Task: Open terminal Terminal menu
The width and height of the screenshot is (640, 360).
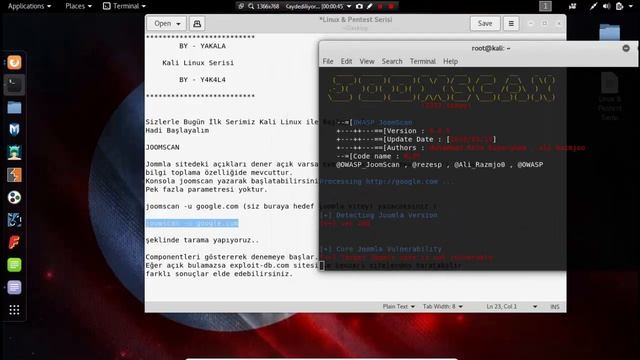Action: 422,61
